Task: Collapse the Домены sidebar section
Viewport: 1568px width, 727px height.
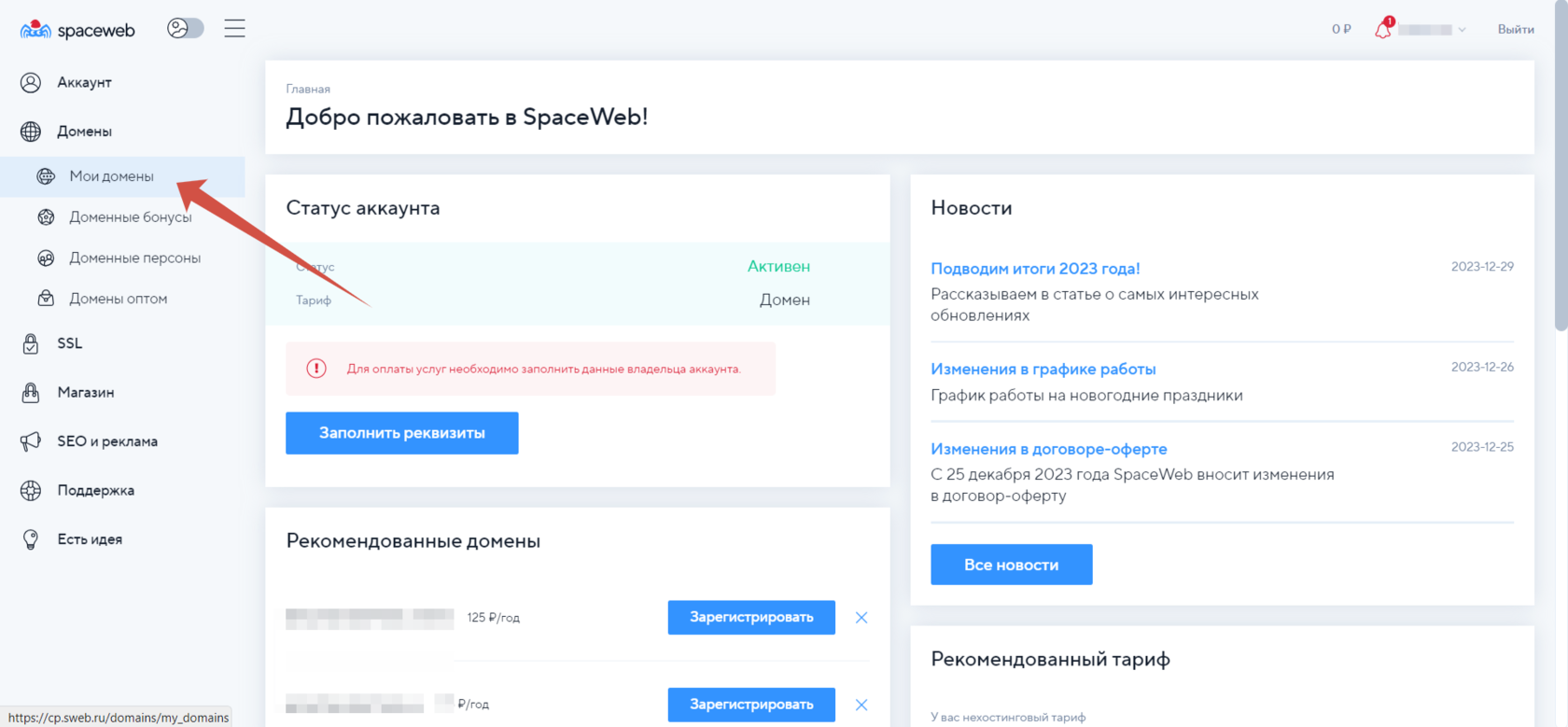Action: coord(84,132)
